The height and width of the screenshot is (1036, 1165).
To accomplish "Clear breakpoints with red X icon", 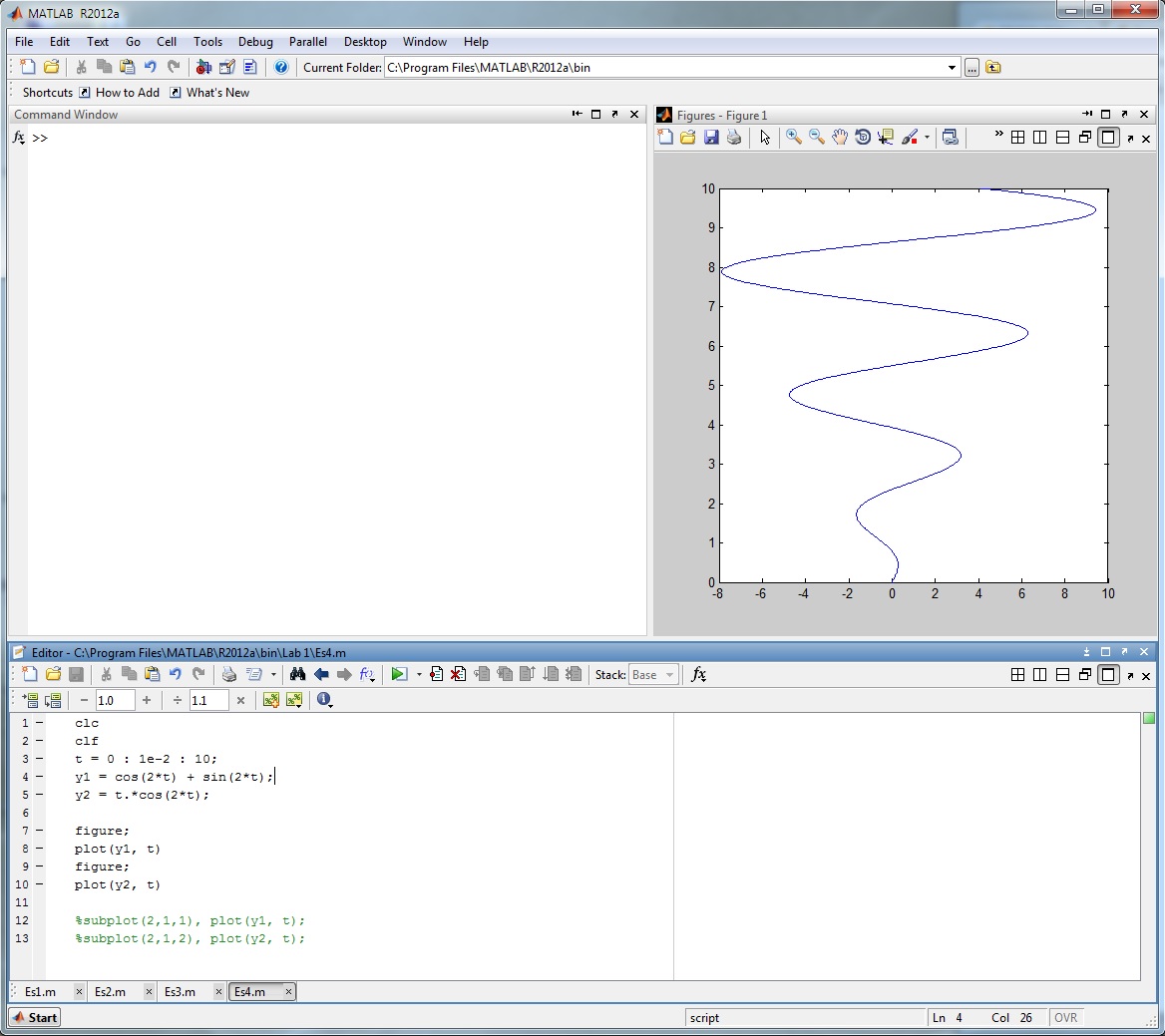I will point(458,675).
